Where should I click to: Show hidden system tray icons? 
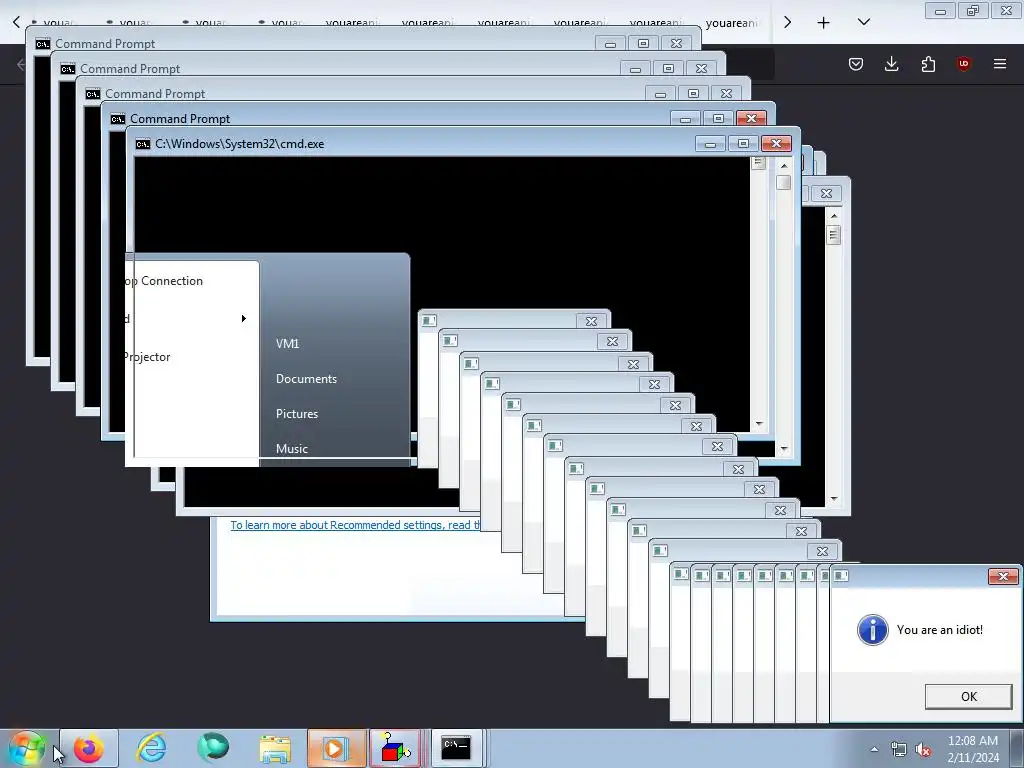[874, 750]
